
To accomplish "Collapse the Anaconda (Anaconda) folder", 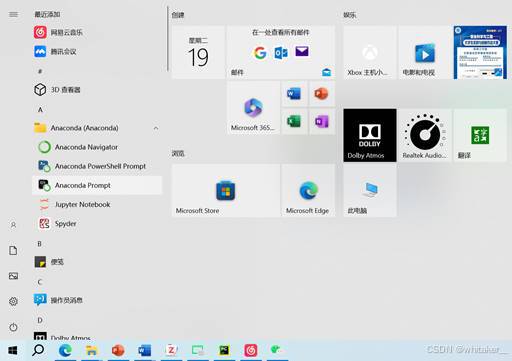I will click(97, 128).
